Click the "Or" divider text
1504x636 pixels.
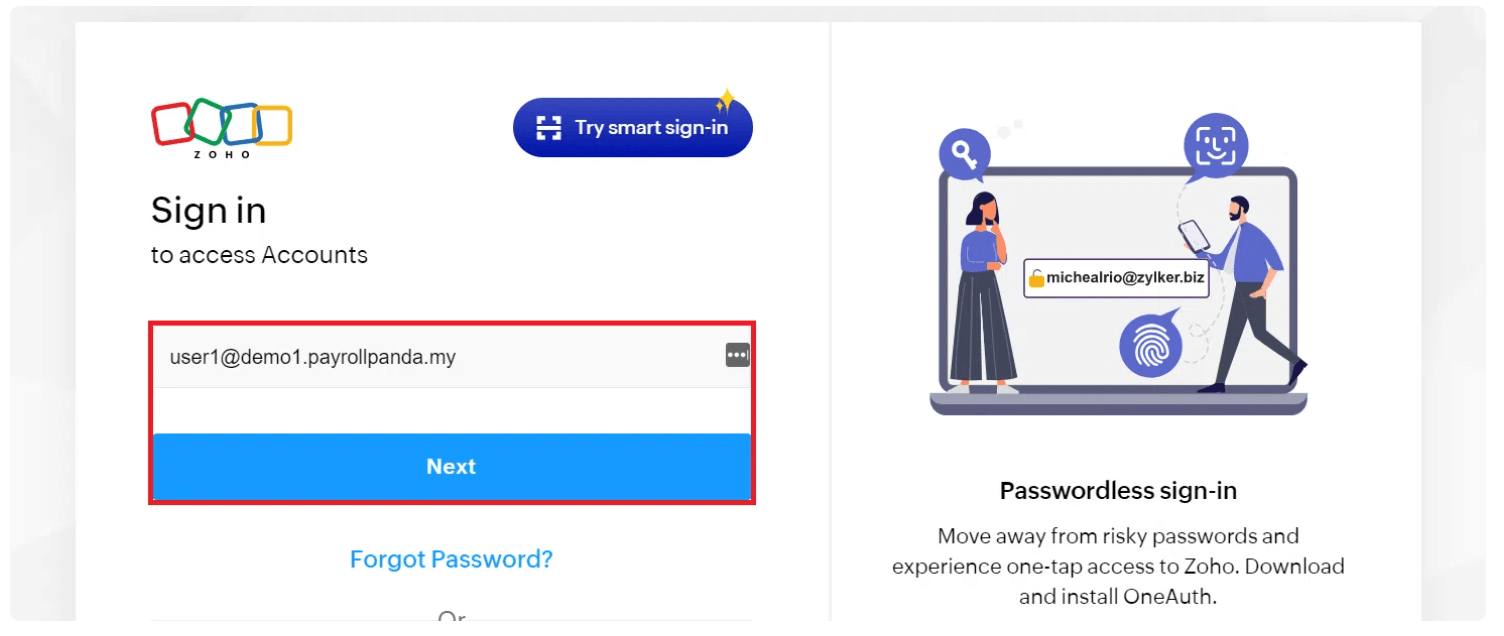click(451, 618)
